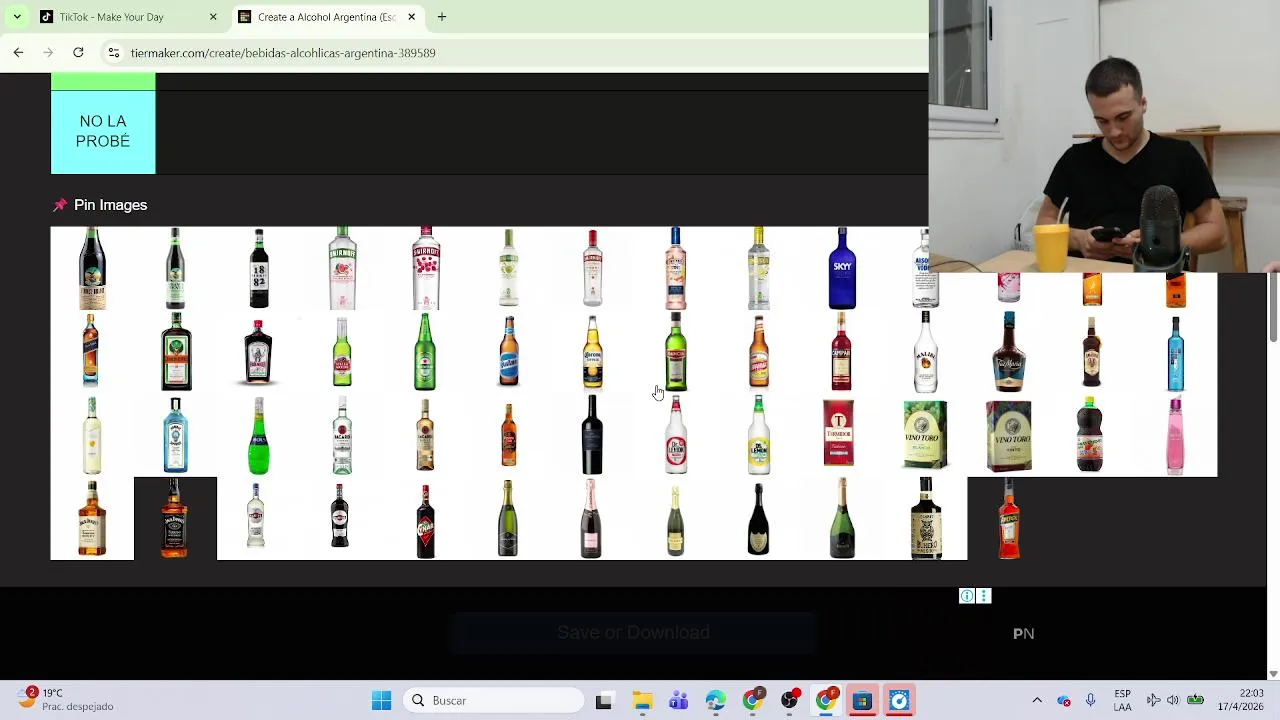This screenshot has width=1280, height=720.
Task: Open the tab search chevron
Action: click(x=17, y=17)
